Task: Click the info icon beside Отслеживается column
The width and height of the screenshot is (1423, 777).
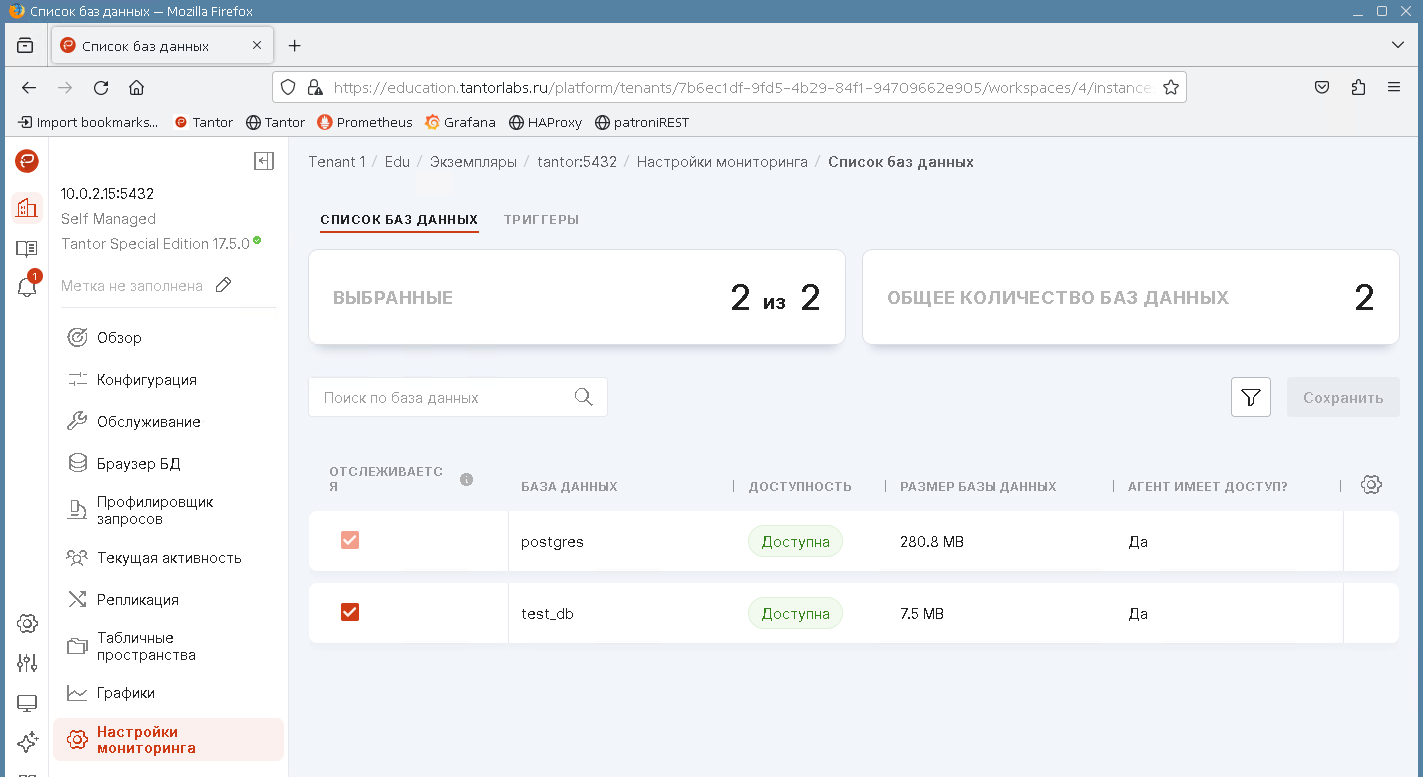Action: tap(466, 479)
